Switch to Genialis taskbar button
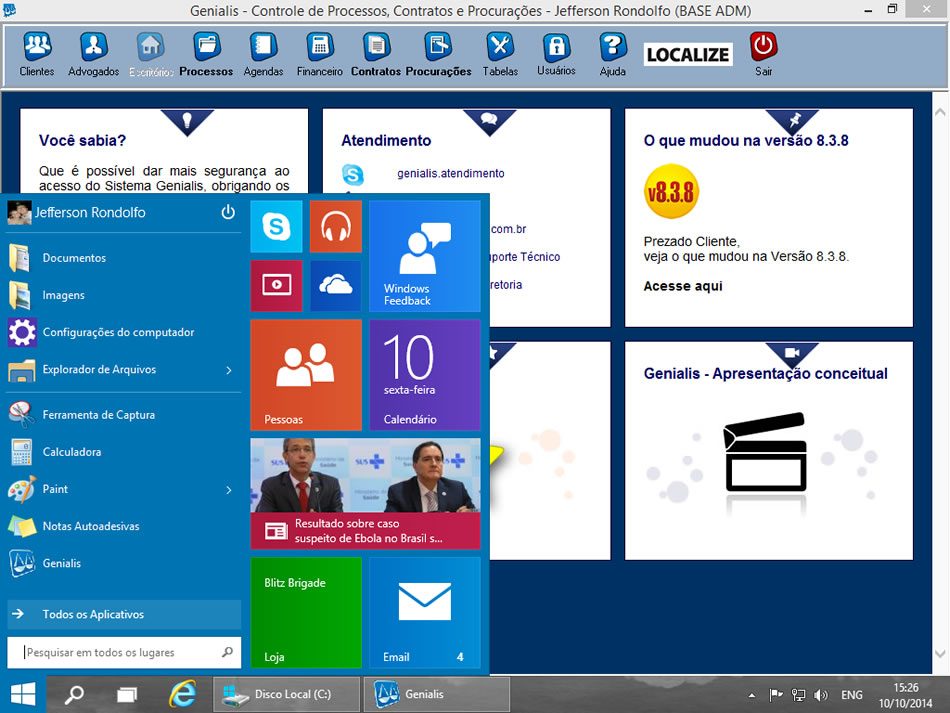Screen dimensions: 950x713 pos(436,694)
